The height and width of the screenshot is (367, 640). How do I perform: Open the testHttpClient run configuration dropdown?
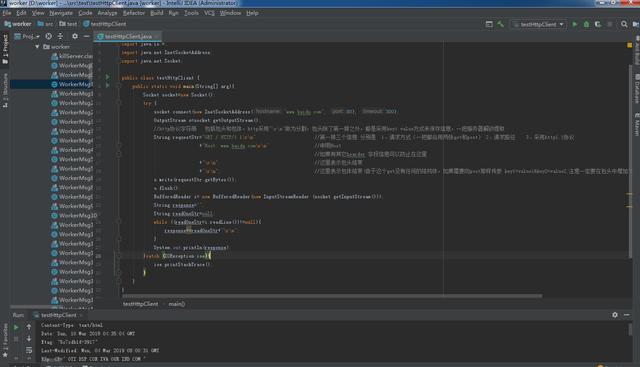coord(539,24)
